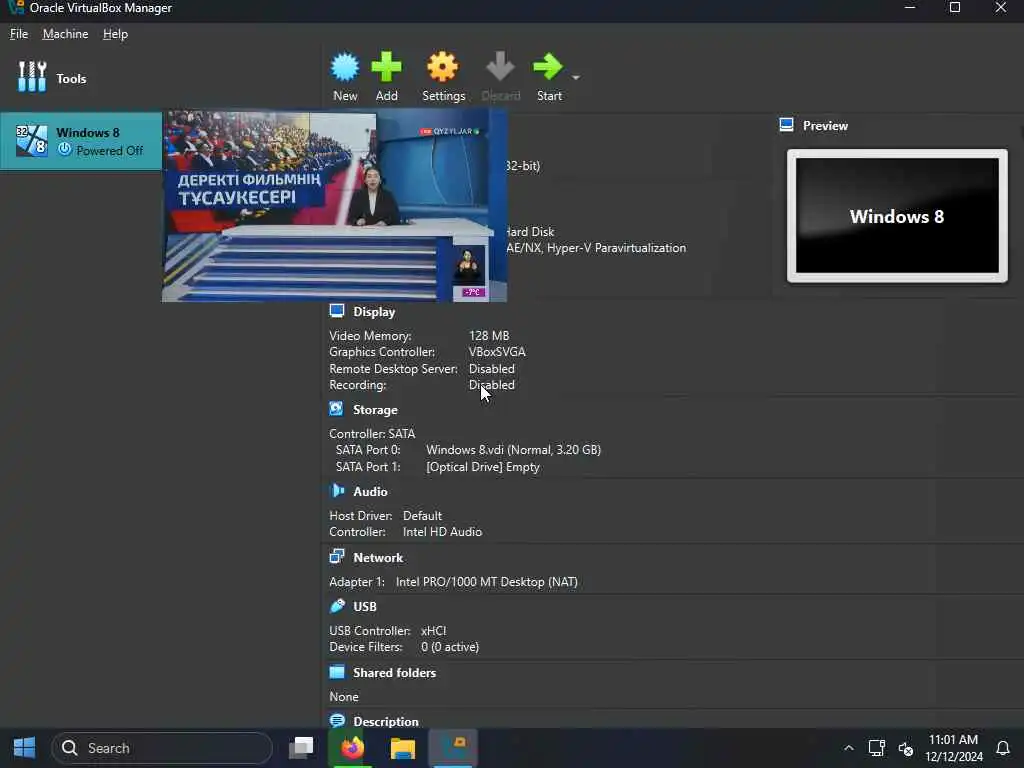Open the Help menu
Screen dimensions: 1024x768
coord(115,34)
